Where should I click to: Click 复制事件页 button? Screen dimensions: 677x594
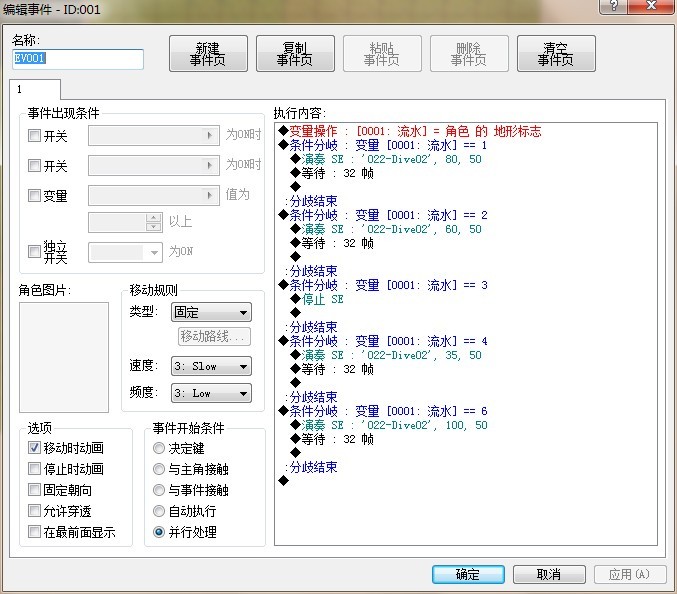pos(295,54)
